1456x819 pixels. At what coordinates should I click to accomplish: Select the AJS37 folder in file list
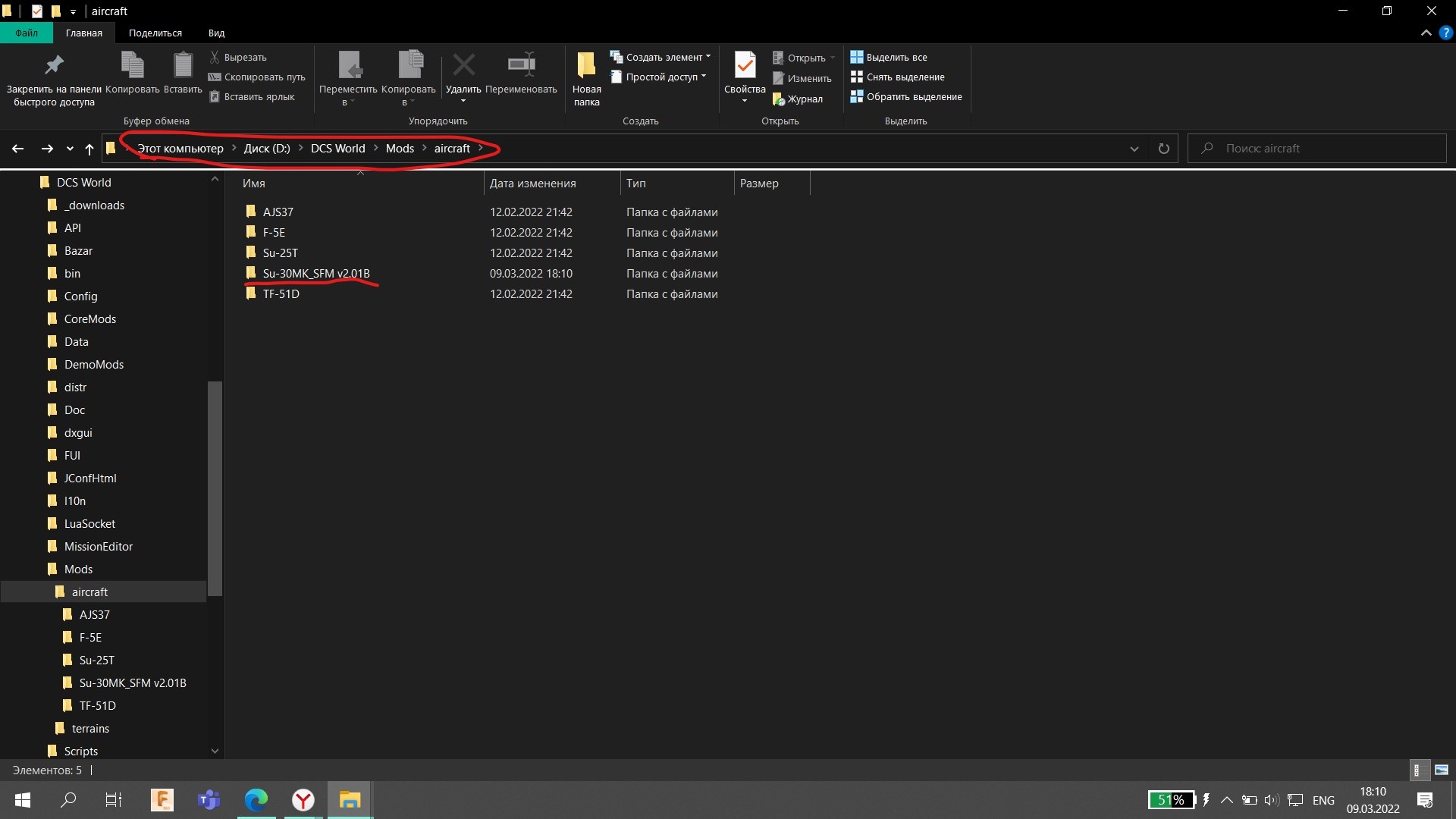tap(278, 212)
